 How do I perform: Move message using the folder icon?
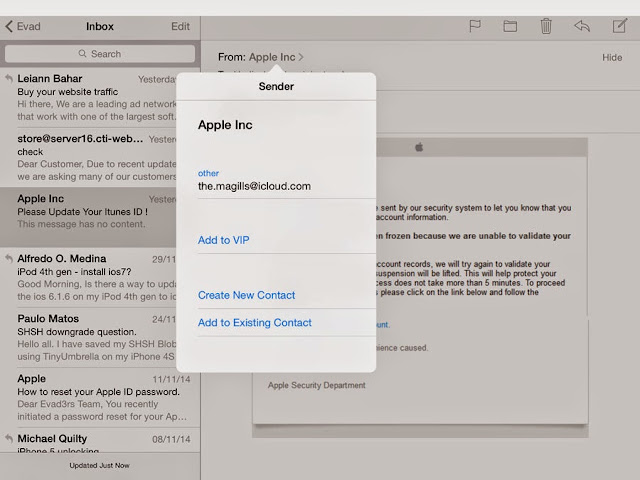[510, 27]
